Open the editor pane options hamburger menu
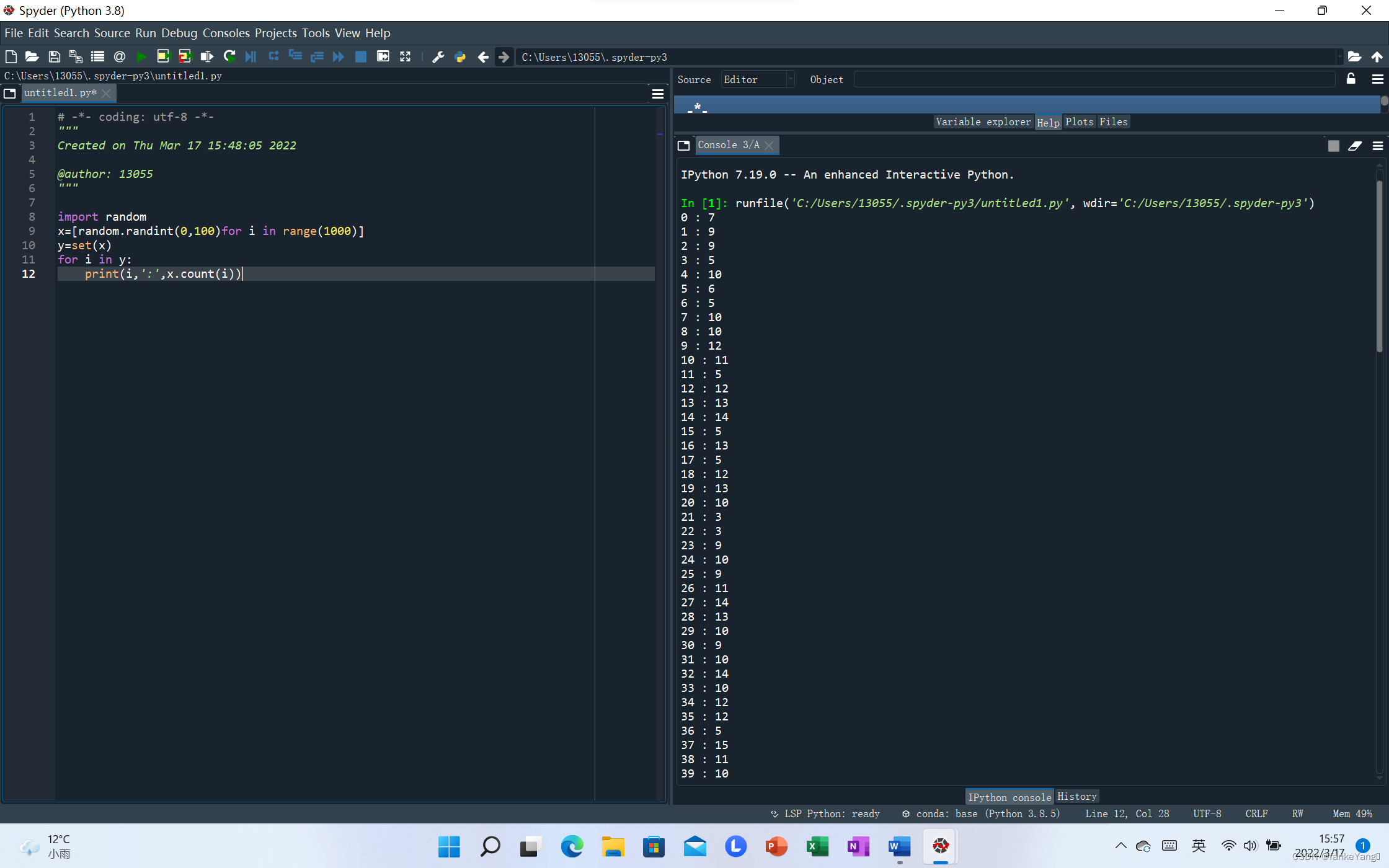Viewport: 1389px width, 868px height. (658, 94)
